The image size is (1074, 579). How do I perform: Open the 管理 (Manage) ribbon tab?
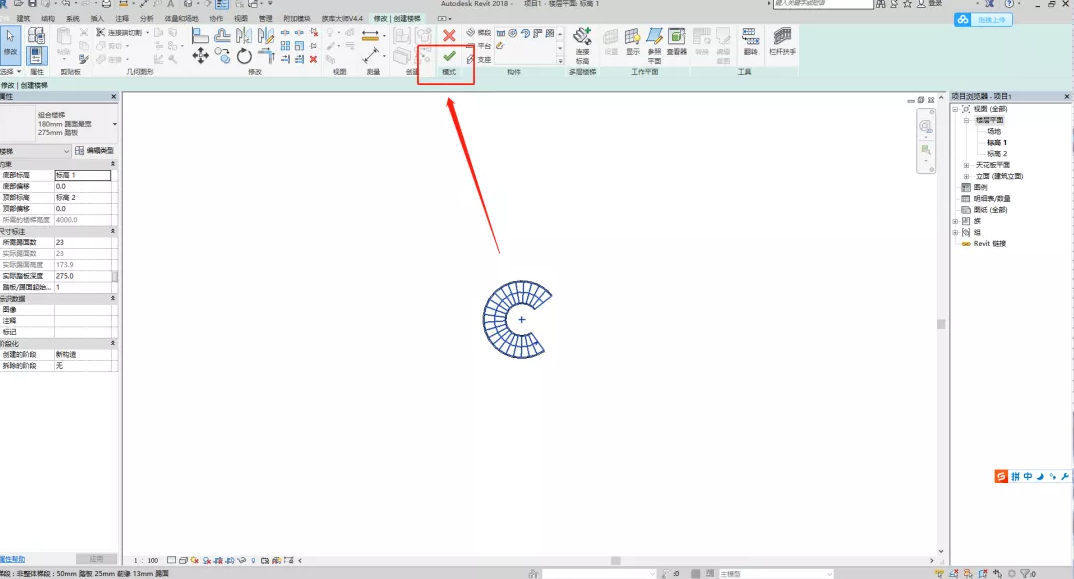pos(266,19)
